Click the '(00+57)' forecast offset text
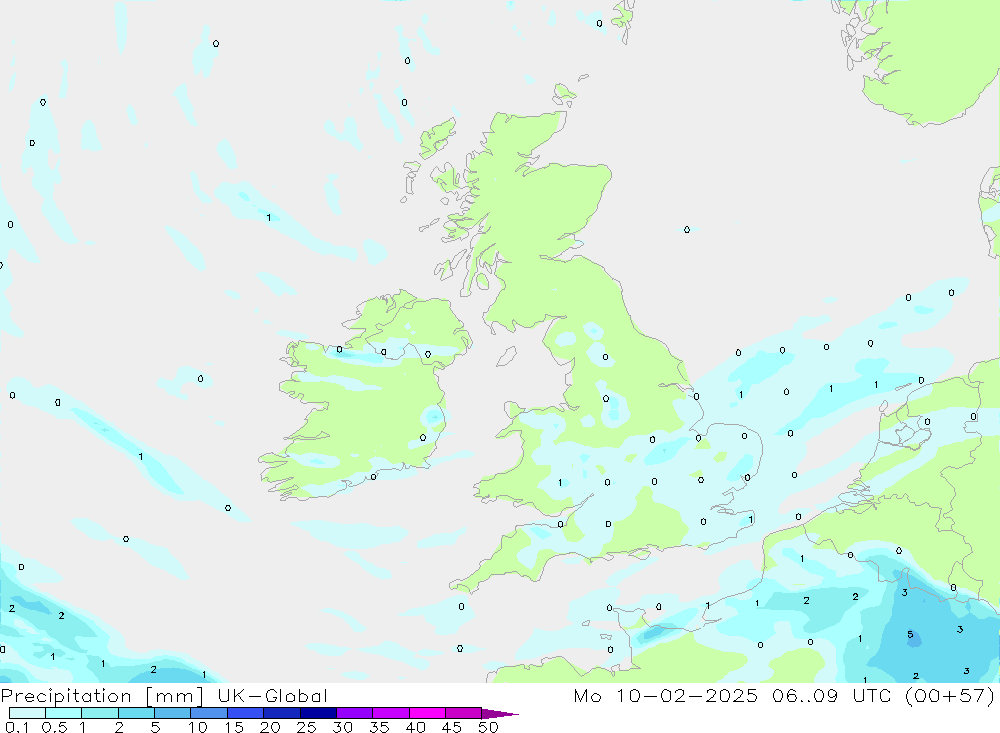Screen dimensions: 1000x733 pos(950,695)
